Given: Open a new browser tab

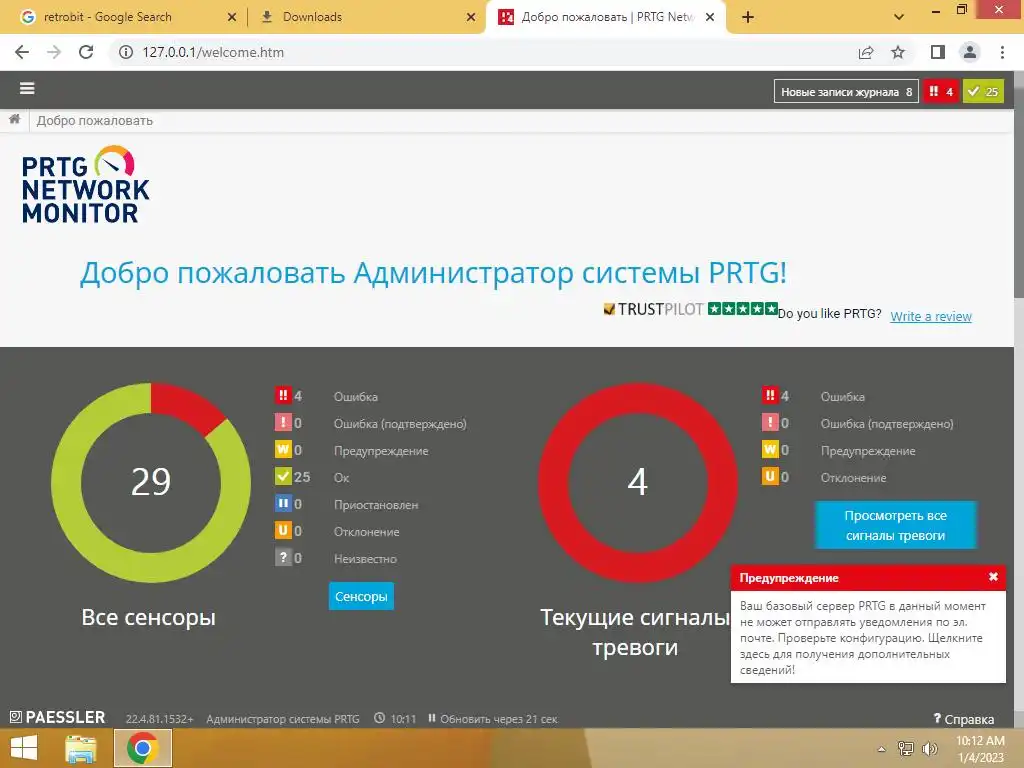Looking at the screenshot, I should (x=748, y=17).
